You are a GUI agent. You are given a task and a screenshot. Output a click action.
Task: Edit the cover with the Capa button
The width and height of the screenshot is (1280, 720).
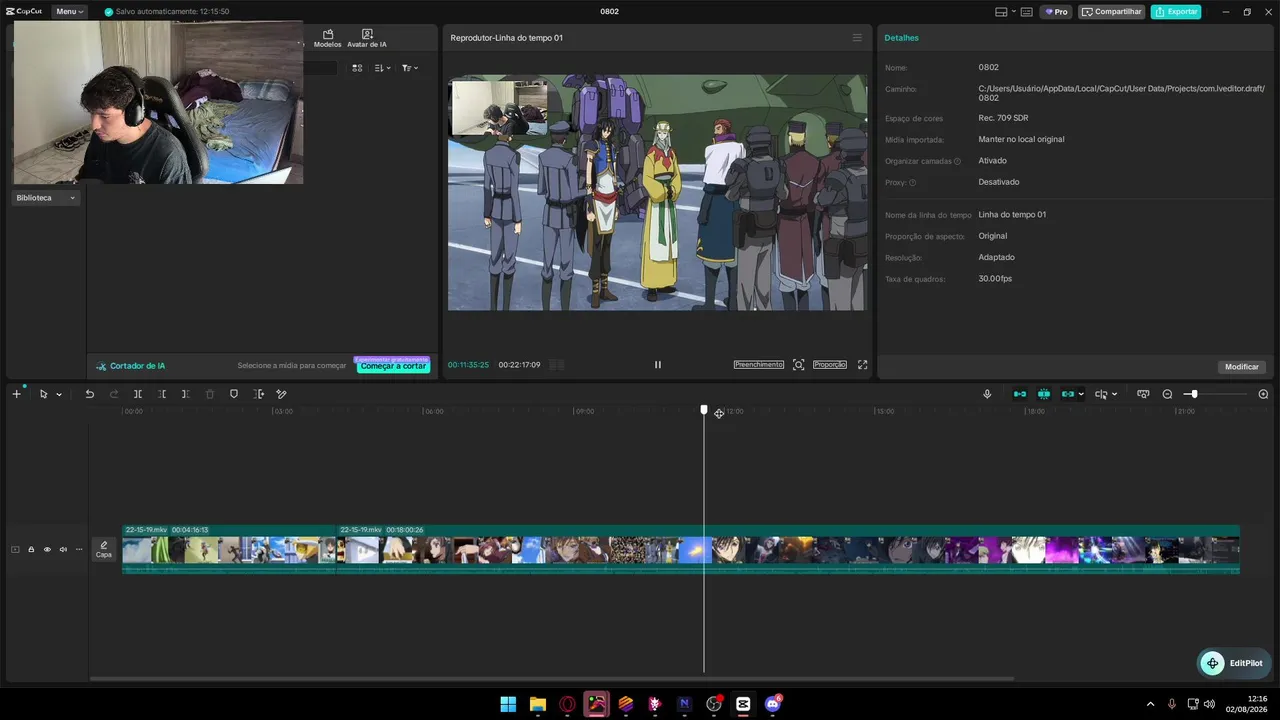[104, 549]
